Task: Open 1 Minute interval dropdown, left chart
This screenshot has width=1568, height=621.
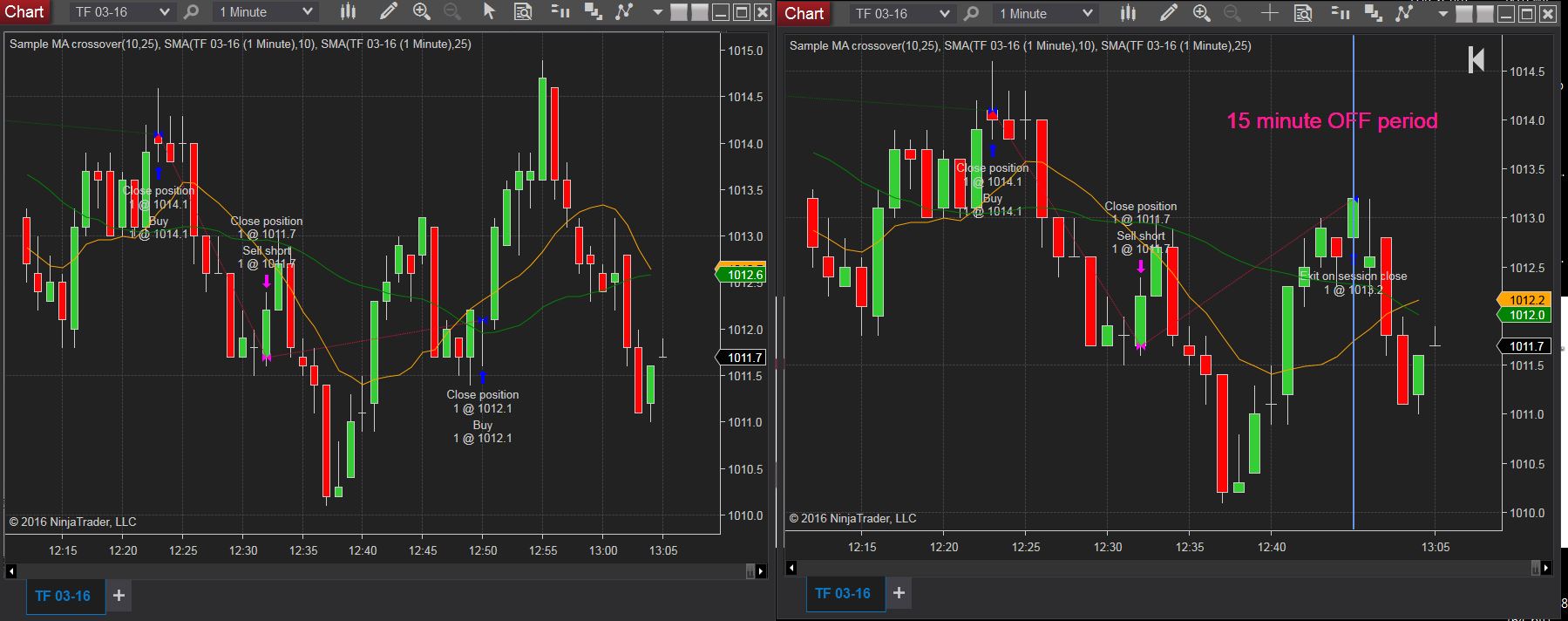Action: coord(264,12)
